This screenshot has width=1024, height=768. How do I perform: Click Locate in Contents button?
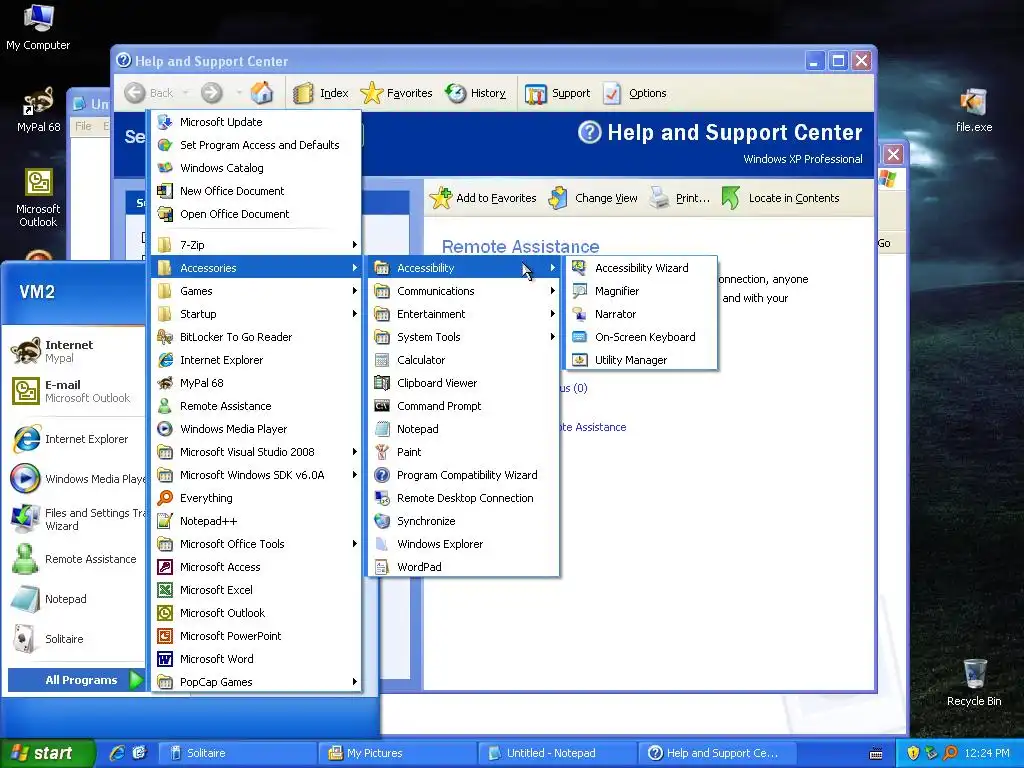coord(780,198)
